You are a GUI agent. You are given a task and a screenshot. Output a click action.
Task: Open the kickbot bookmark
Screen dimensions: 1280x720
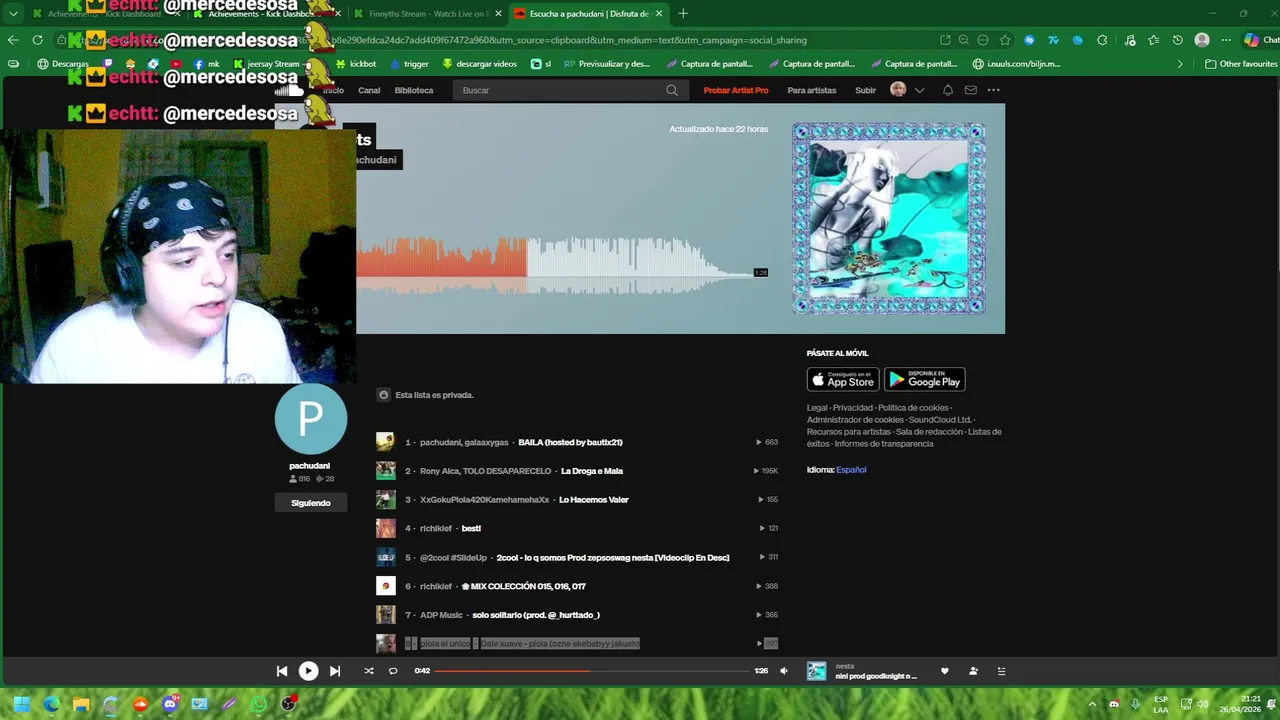355,64
